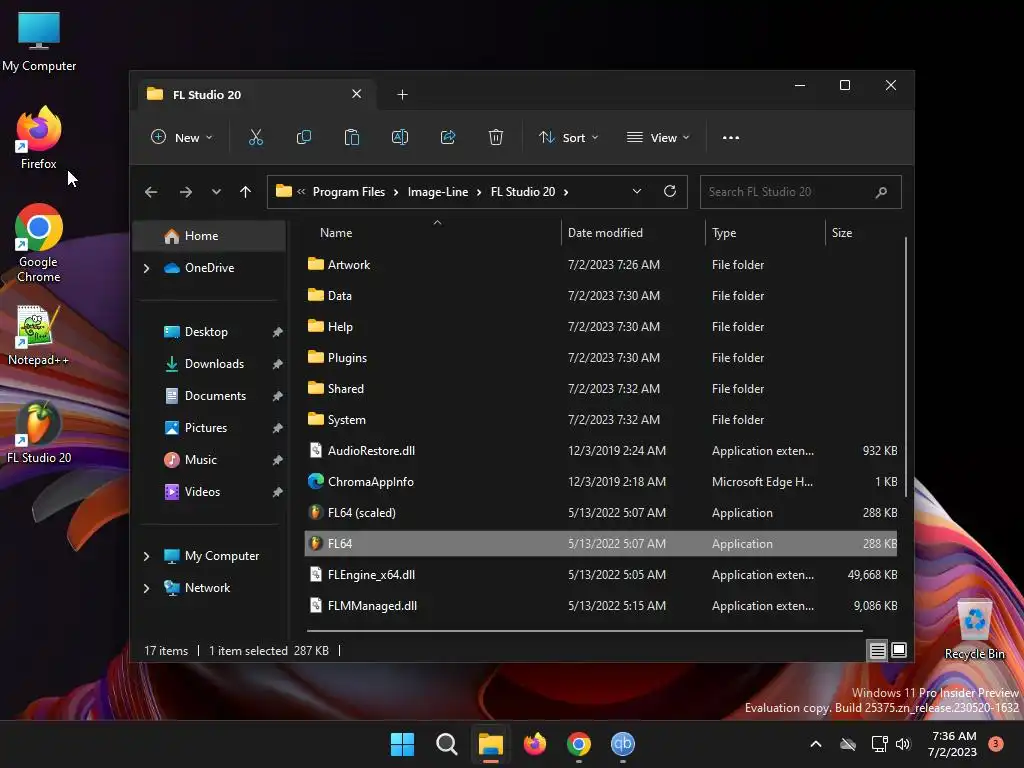Click the Delete trash can icon

tap(496, 137)
